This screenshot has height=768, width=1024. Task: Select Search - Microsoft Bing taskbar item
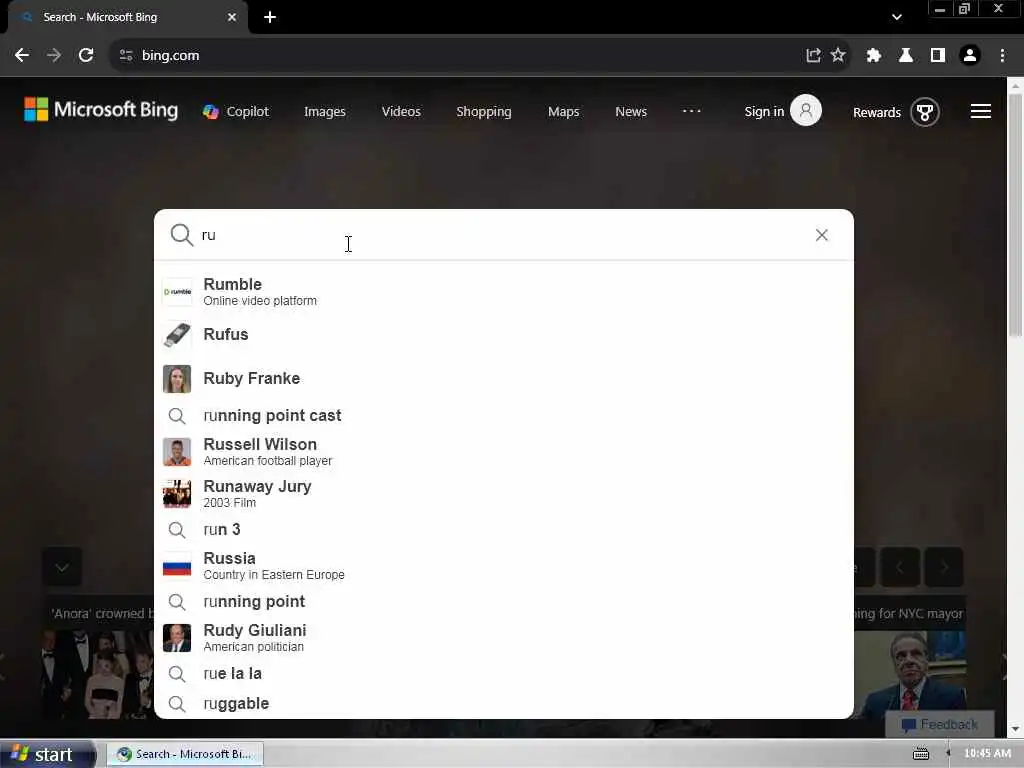coord(185,754)
